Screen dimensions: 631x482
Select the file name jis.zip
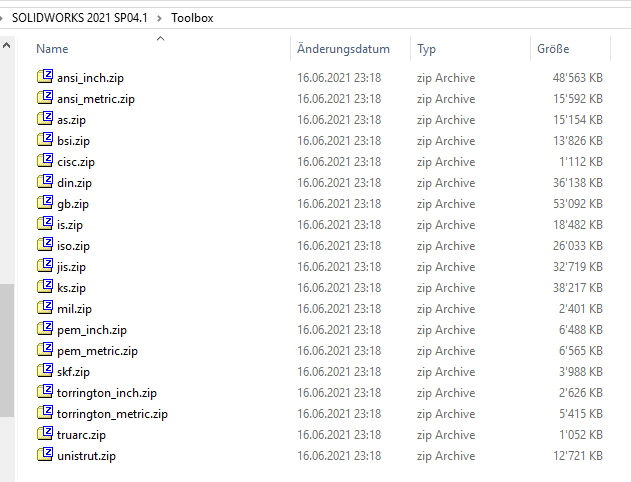[71, 267]
